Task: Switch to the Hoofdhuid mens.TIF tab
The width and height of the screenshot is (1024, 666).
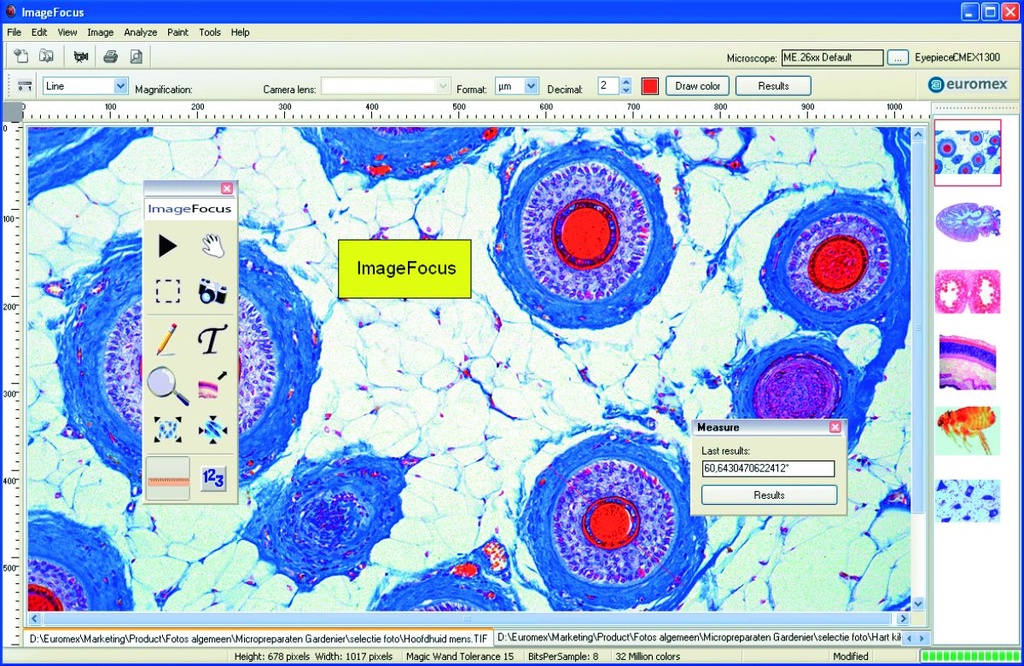Action: coord(259,638)
